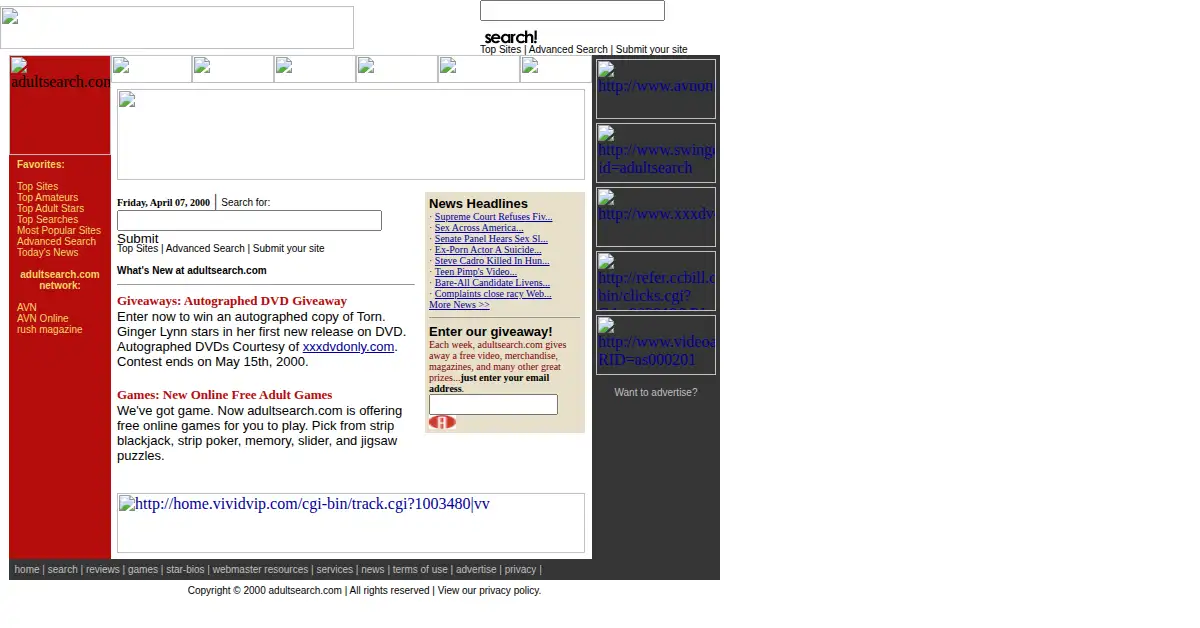
Task: Click the giveaway email address field
Action: pos(493,404)
